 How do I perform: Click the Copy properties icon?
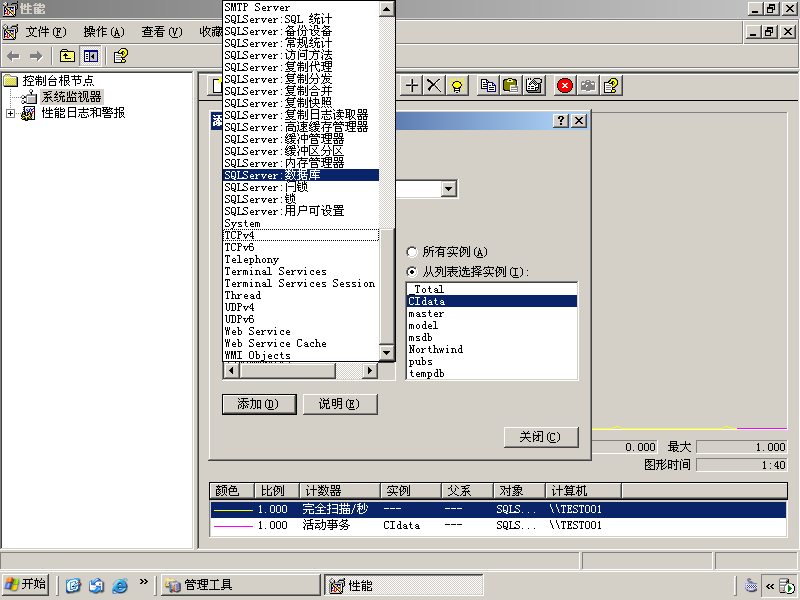pyautogui.click(x=488, y=85)
